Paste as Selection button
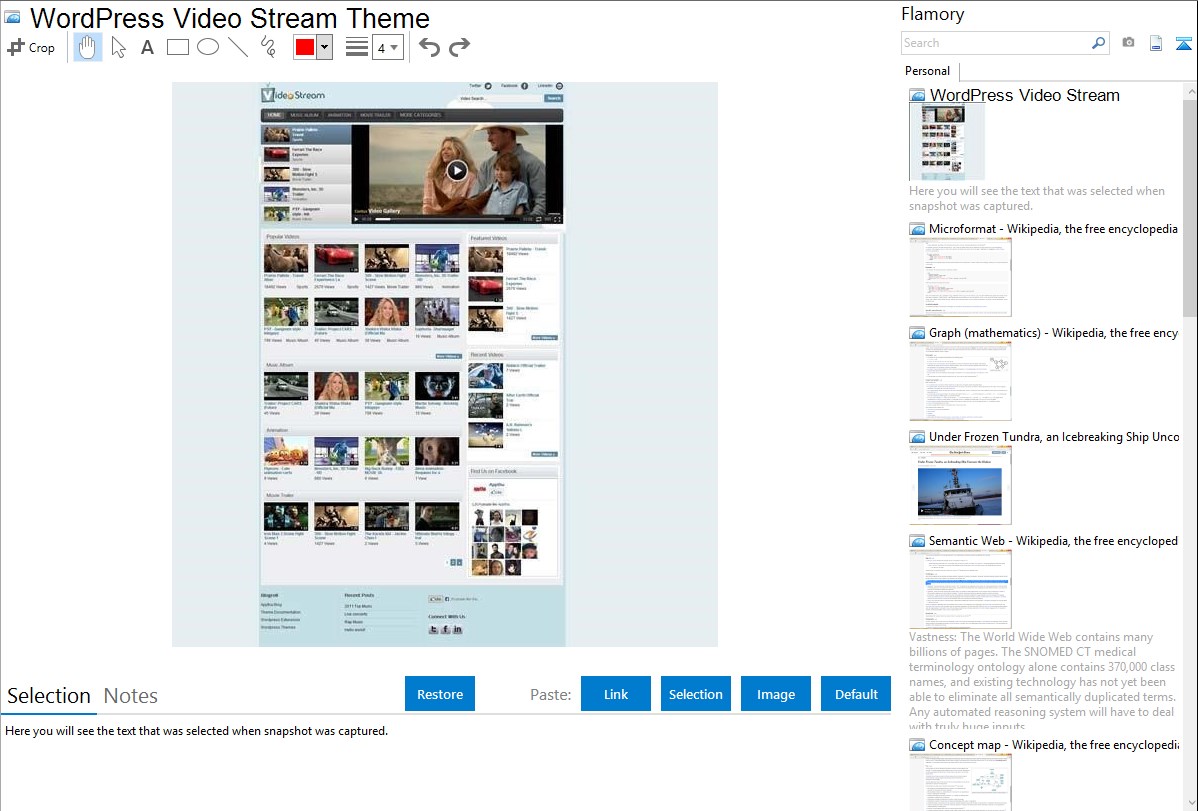This screenshot has height=811, width=1198. tap(695, 694)
